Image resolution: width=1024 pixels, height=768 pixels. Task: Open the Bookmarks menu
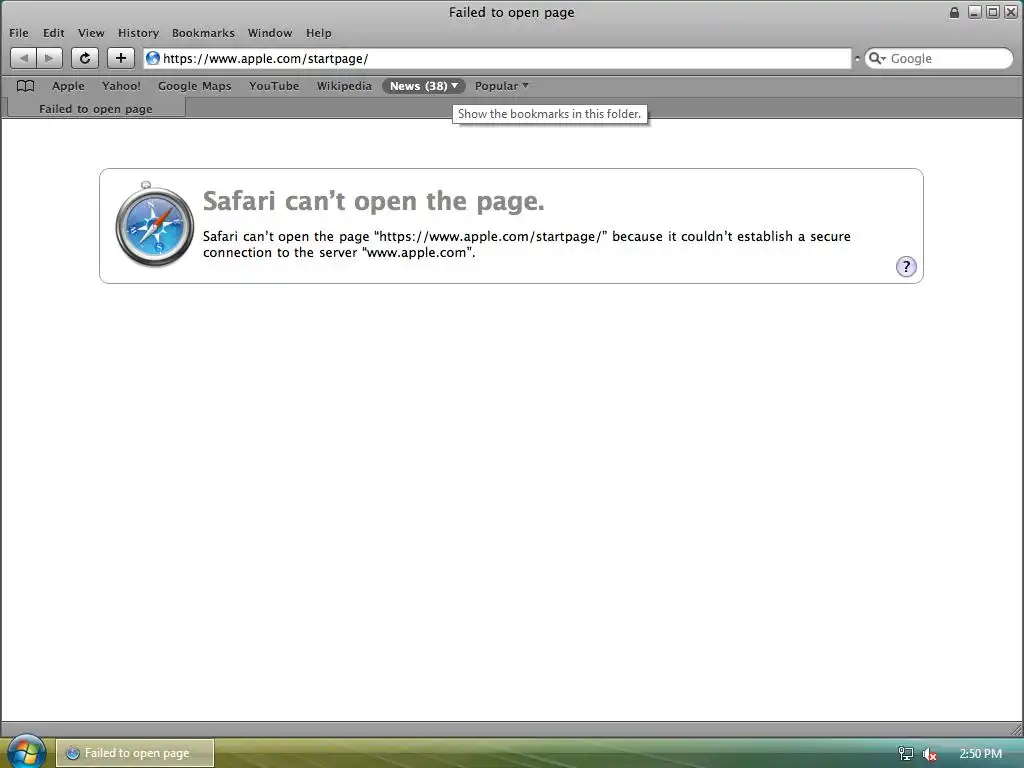point(203,33)
